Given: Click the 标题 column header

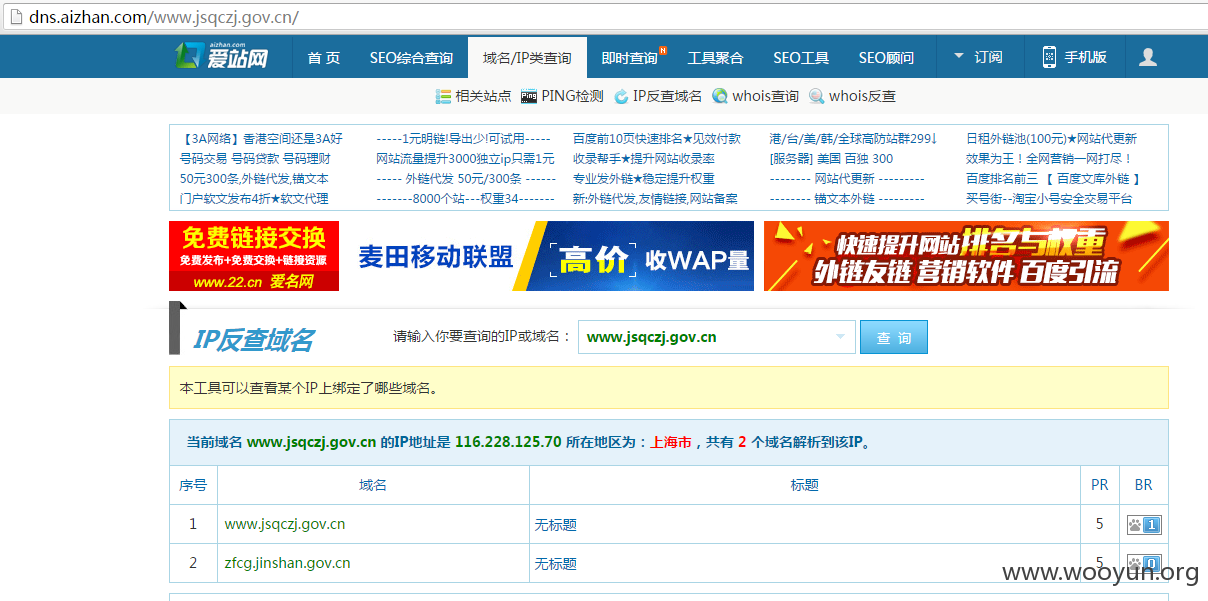Looking at the screenshot, I should [x=805, y=485].
